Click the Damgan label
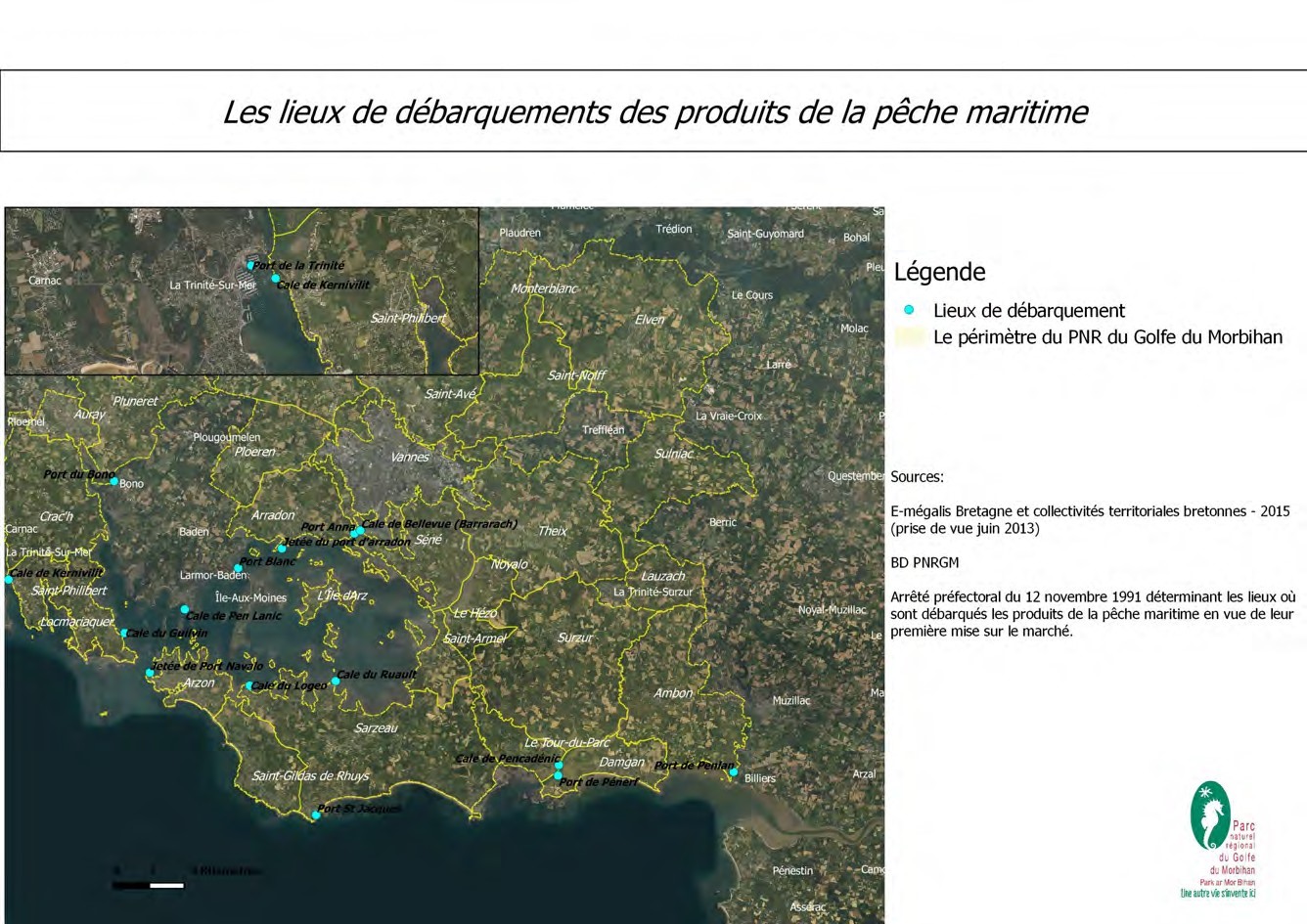This screenshot has width=1307, height=924. pos(622,762)
